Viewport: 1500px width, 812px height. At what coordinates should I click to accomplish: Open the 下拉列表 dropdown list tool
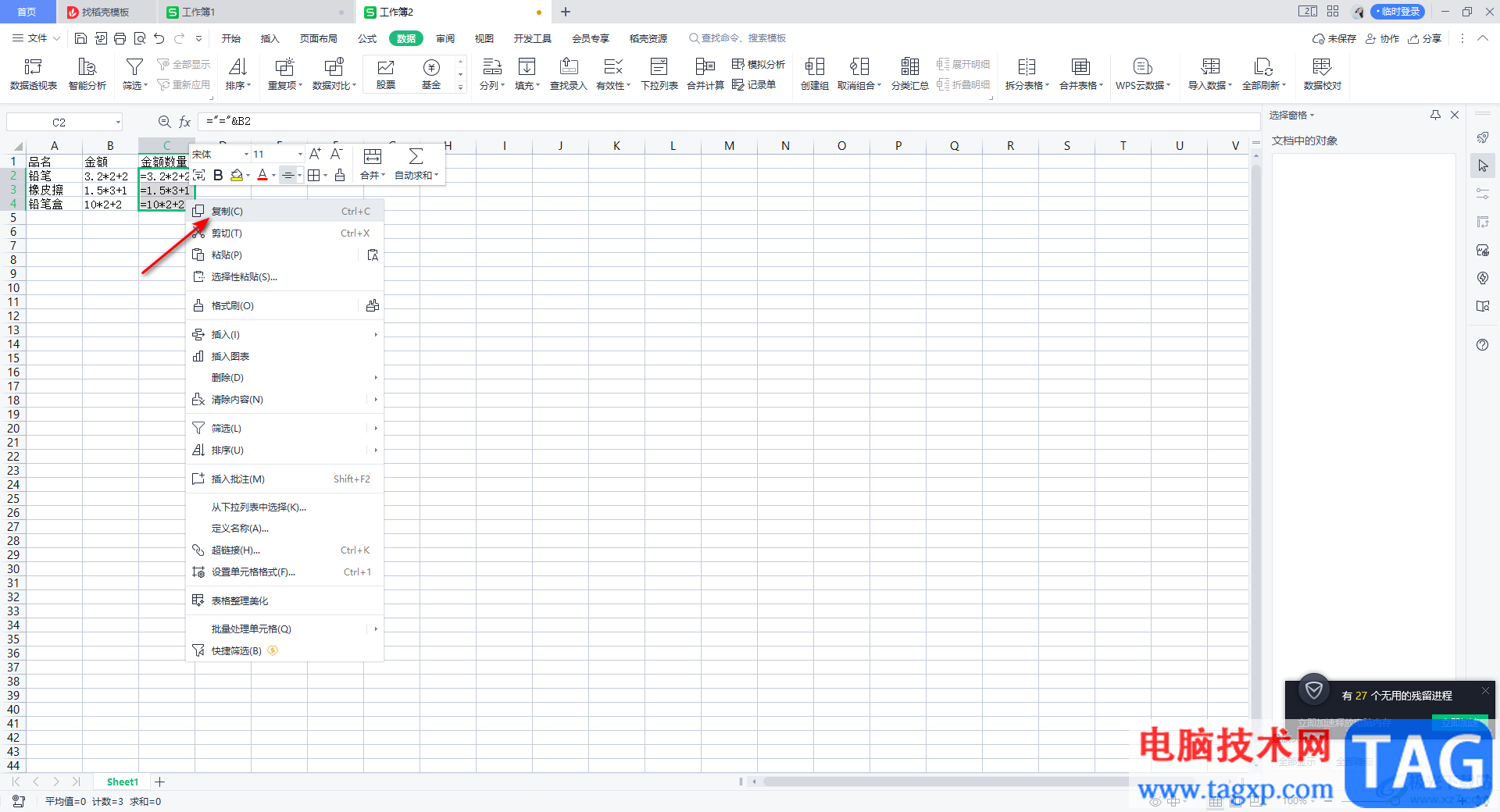pyautogui.click(x=659, y=74)
